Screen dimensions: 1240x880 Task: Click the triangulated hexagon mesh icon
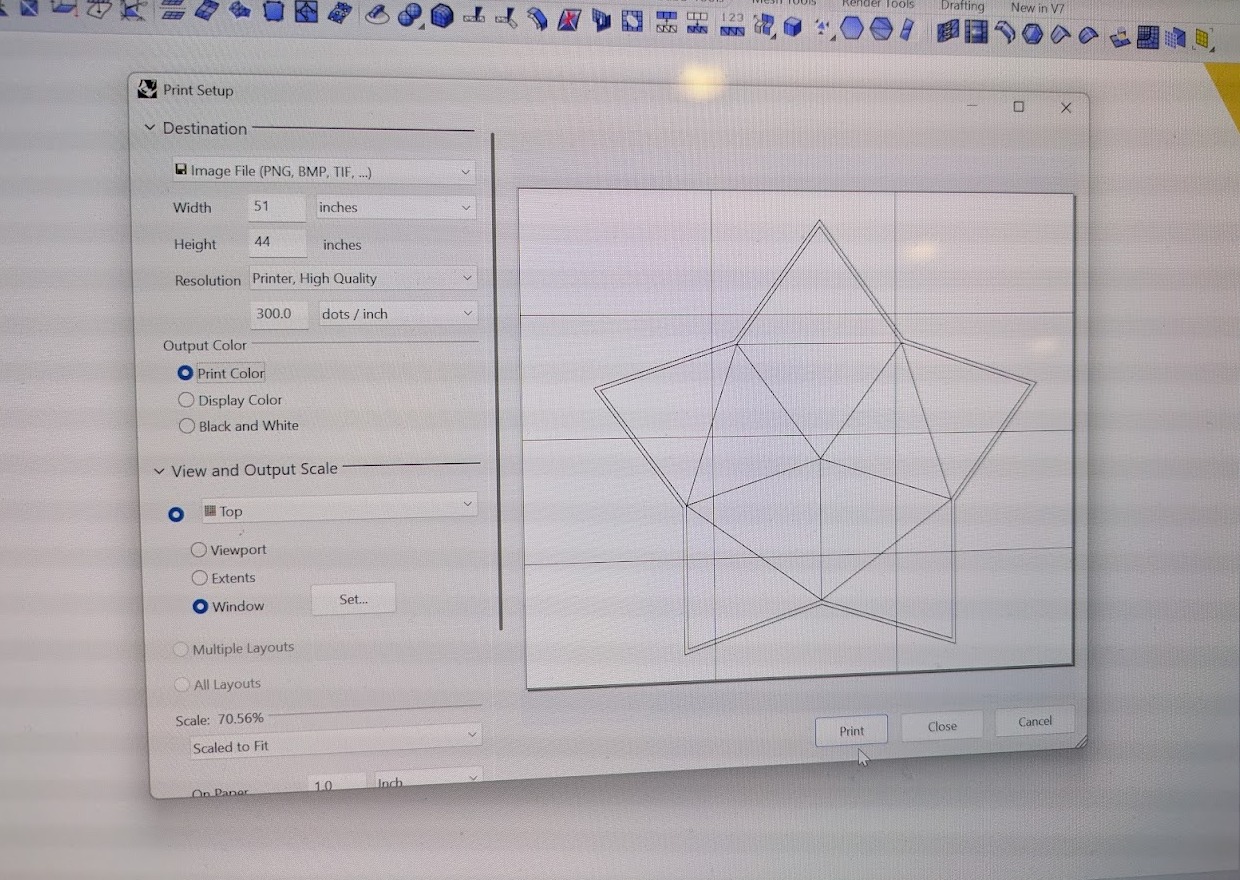(x=880, y=29)
